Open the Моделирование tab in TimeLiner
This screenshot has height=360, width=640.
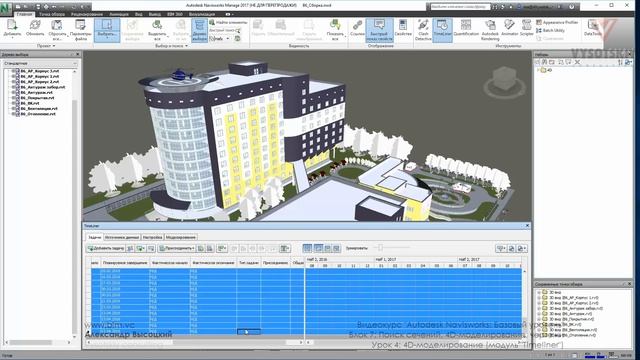(x=181, y=237)
